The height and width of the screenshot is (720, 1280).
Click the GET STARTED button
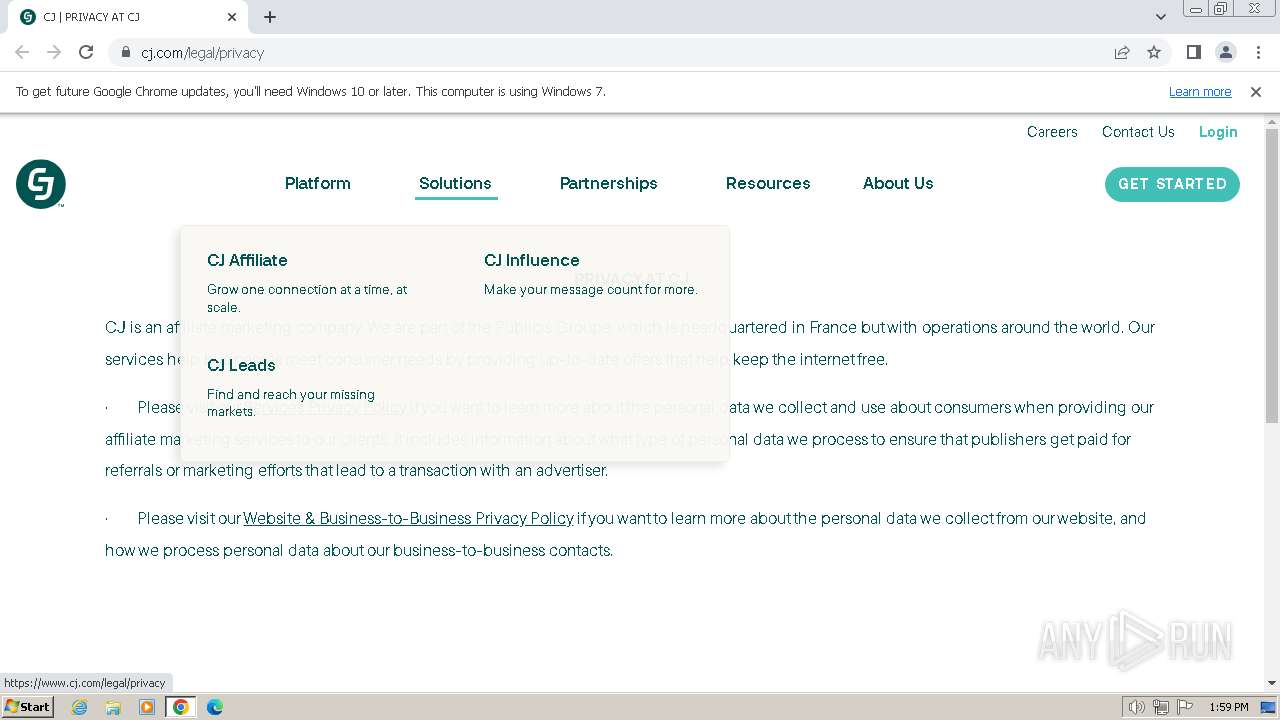(1172, 184)
